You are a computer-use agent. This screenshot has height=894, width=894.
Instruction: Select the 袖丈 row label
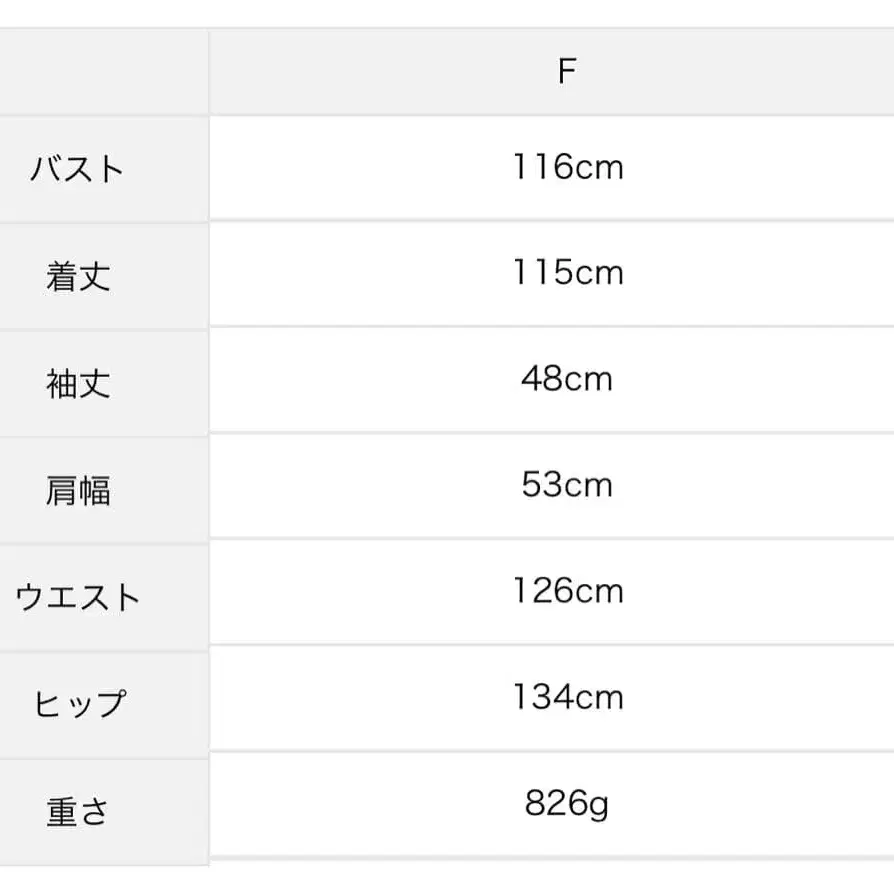pos(77,384)
